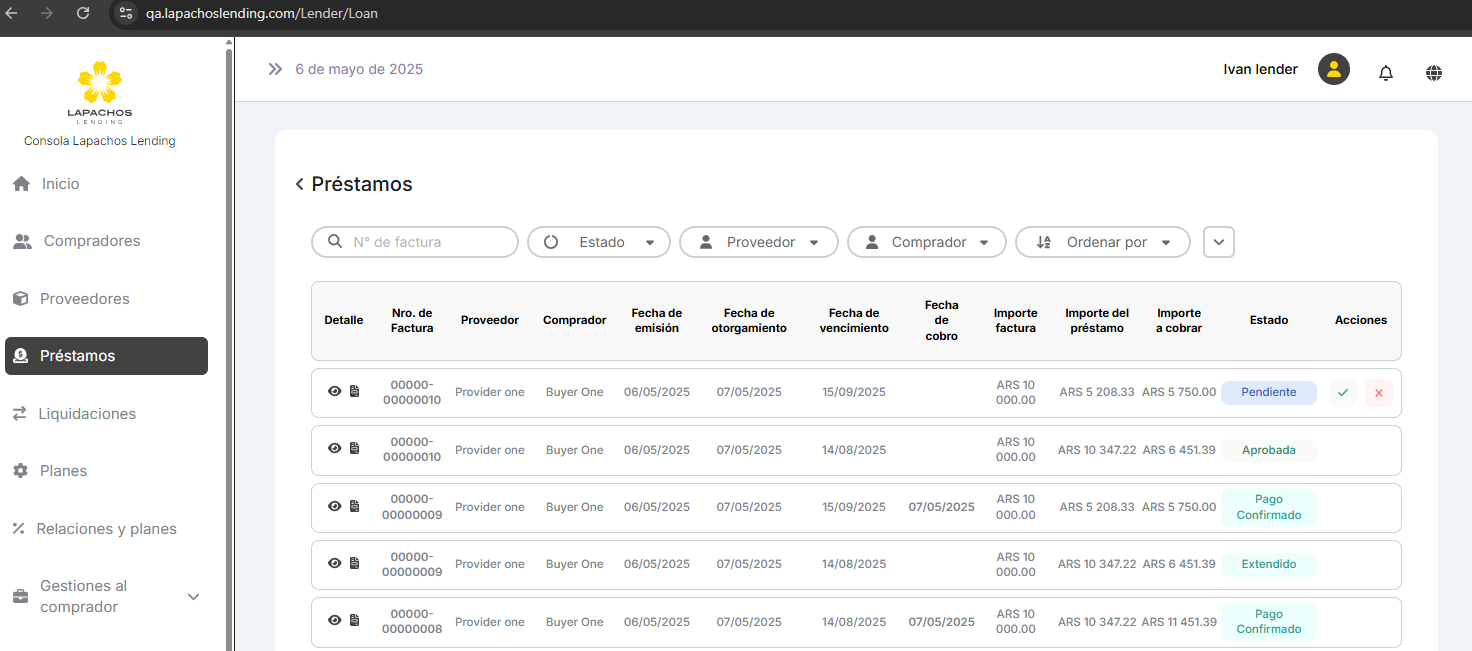The width and height of the screenshot is (1472, 651).
Task: View details eye icon for Aprobada loan
Action: (x=335, y=449)
